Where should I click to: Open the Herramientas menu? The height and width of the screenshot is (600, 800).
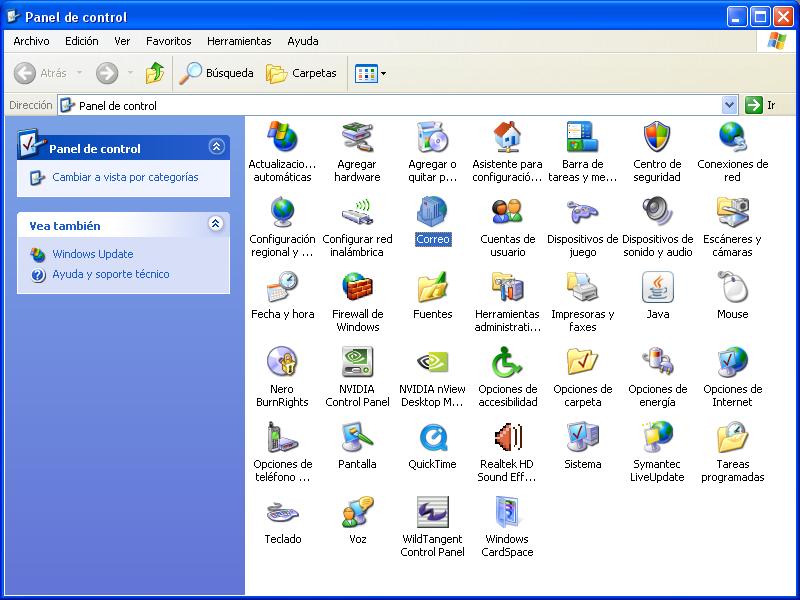click(239, 41)
